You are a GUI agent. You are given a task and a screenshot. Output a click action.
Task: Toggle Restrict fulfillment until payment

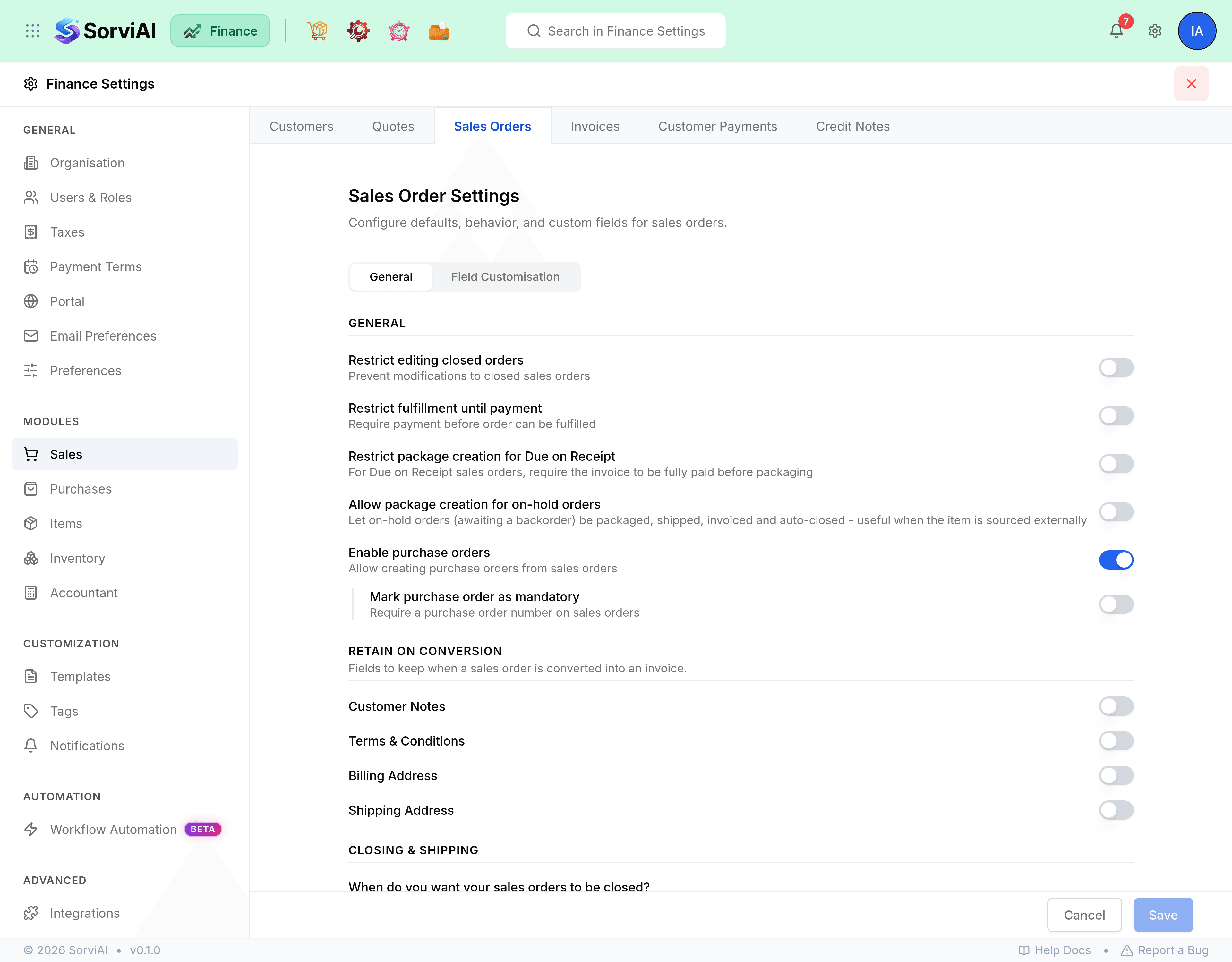click(1116, 416)
